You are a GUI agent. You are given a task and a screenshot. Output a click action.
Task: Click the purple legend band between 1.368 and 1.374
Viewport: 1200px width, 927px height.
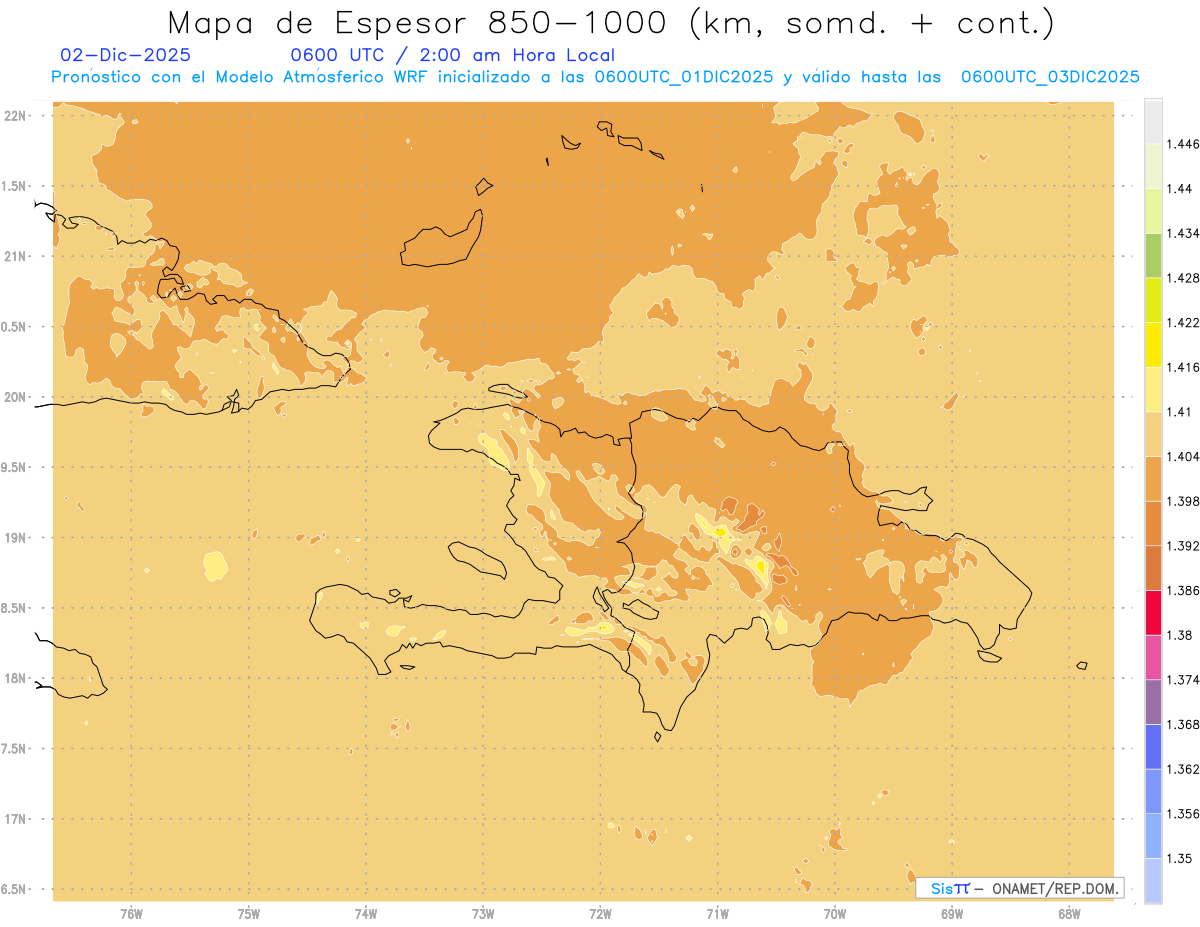(x=1153, y=702)
